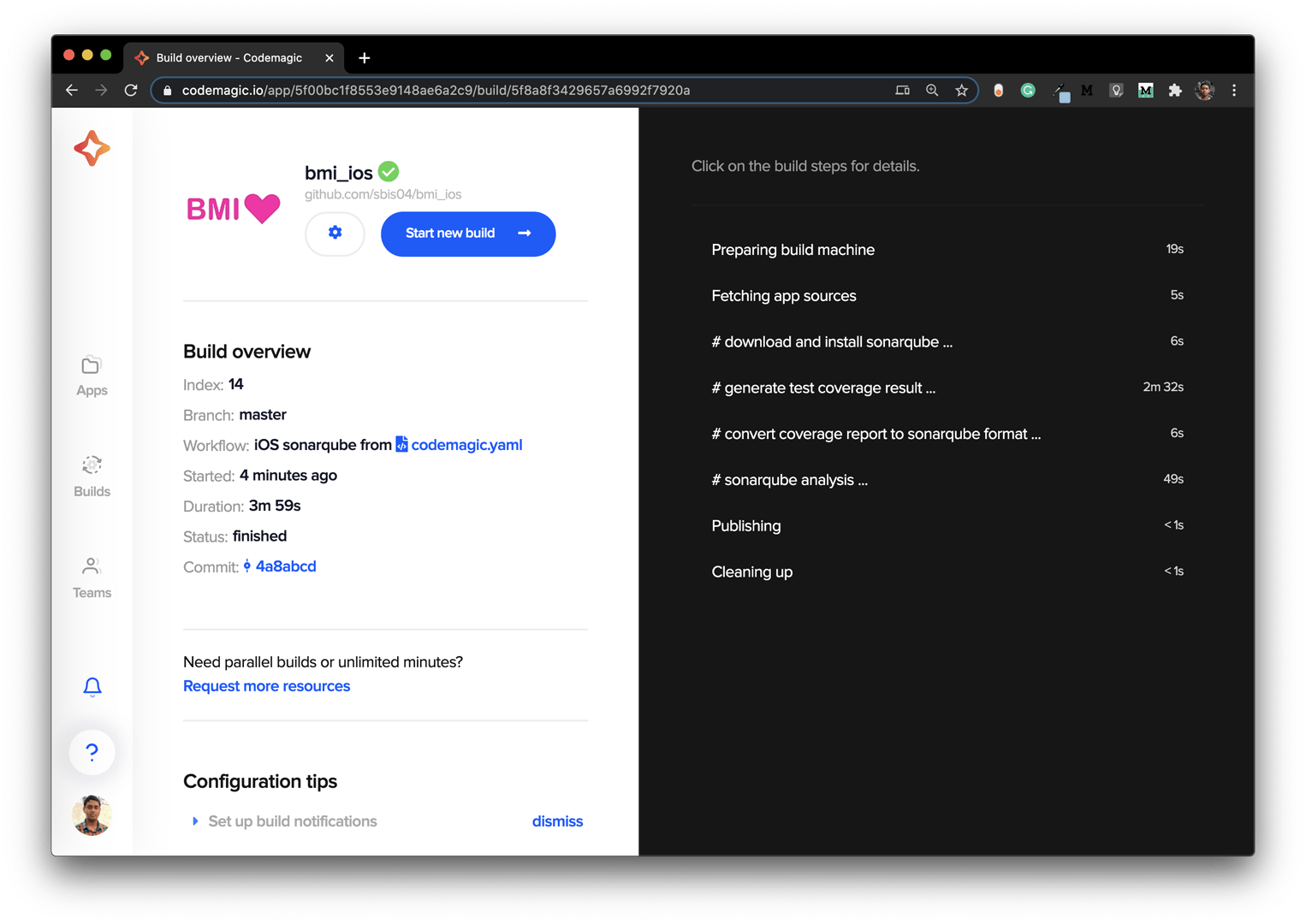Click the 2m 32s duration value
Image resolution: width=1306 pixels, height=924 pixels.
1163,388
